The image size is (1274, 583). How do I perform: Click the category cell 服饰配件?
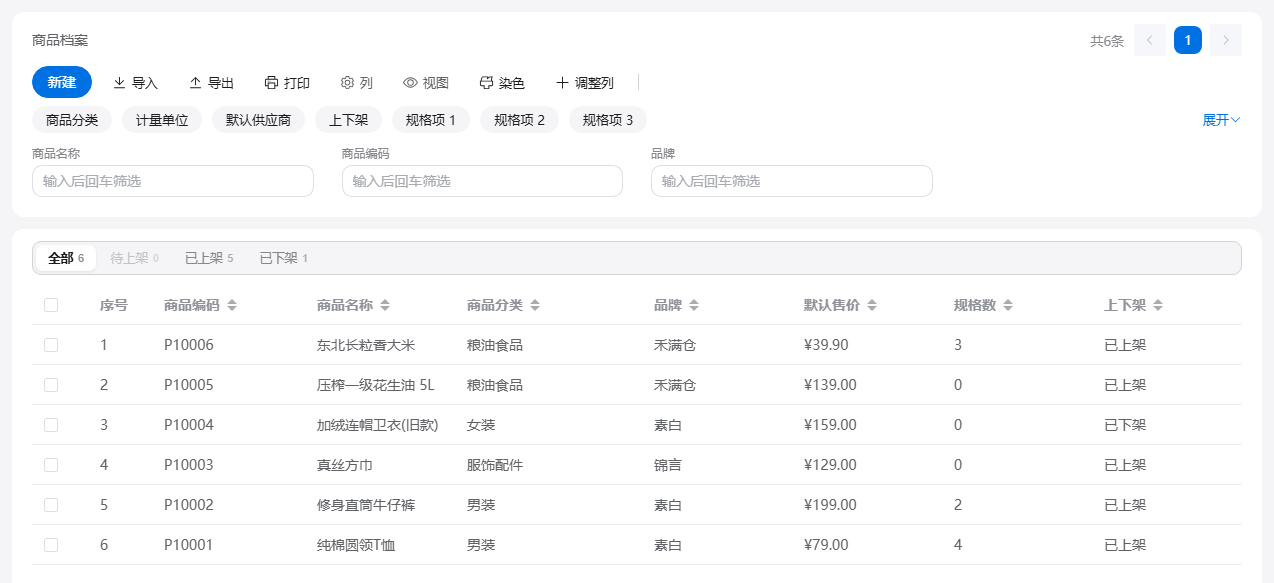pos(495,465)
